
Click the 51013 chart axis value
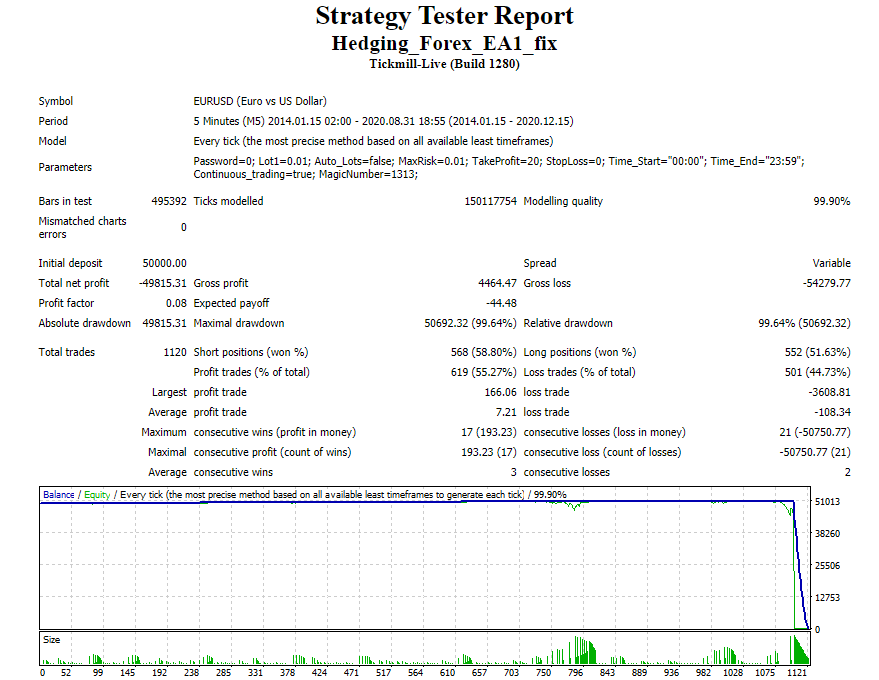(827, 502)
